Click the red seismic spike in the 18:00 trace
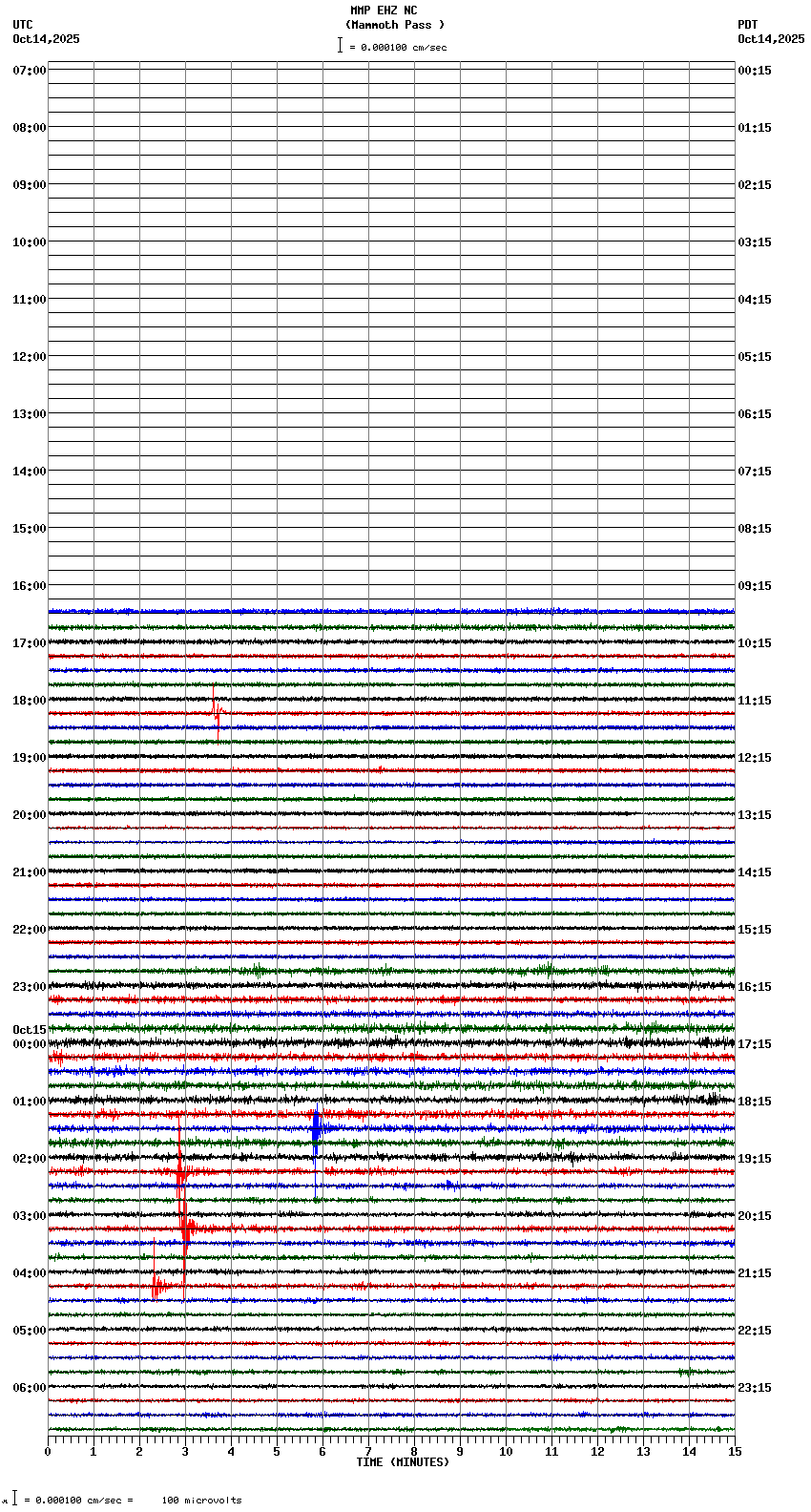The image size is (811, 1512). click(x=217, y=713)
